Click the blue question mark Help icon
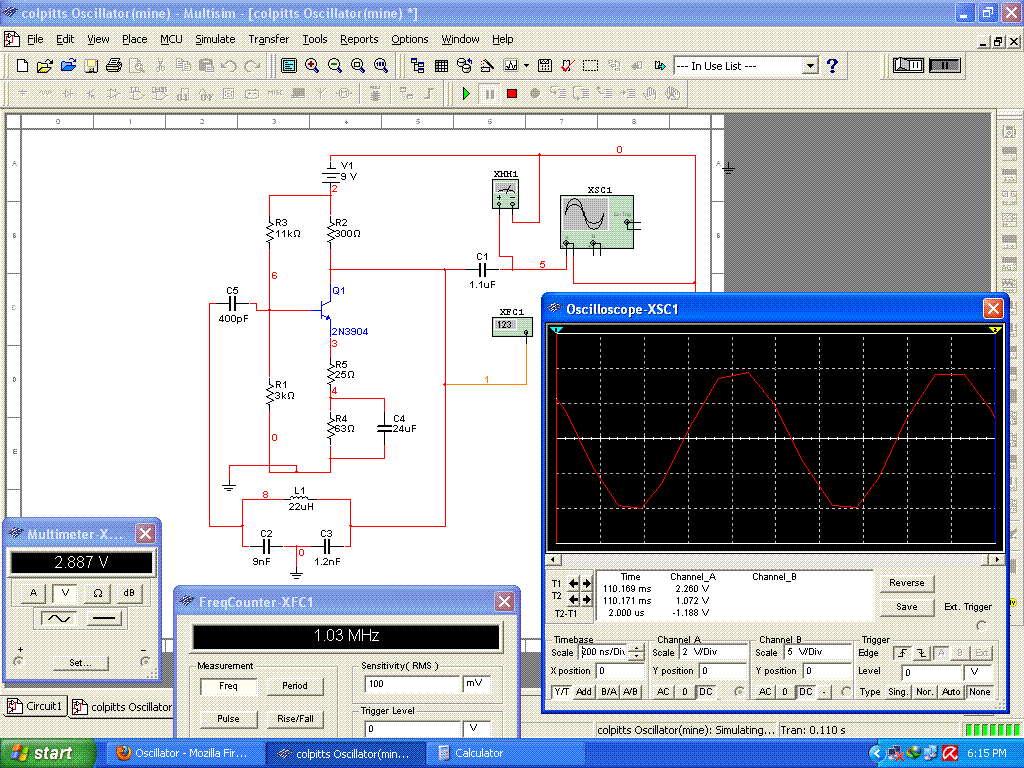This screenshot has height=768, width=1024. point(831,65)
